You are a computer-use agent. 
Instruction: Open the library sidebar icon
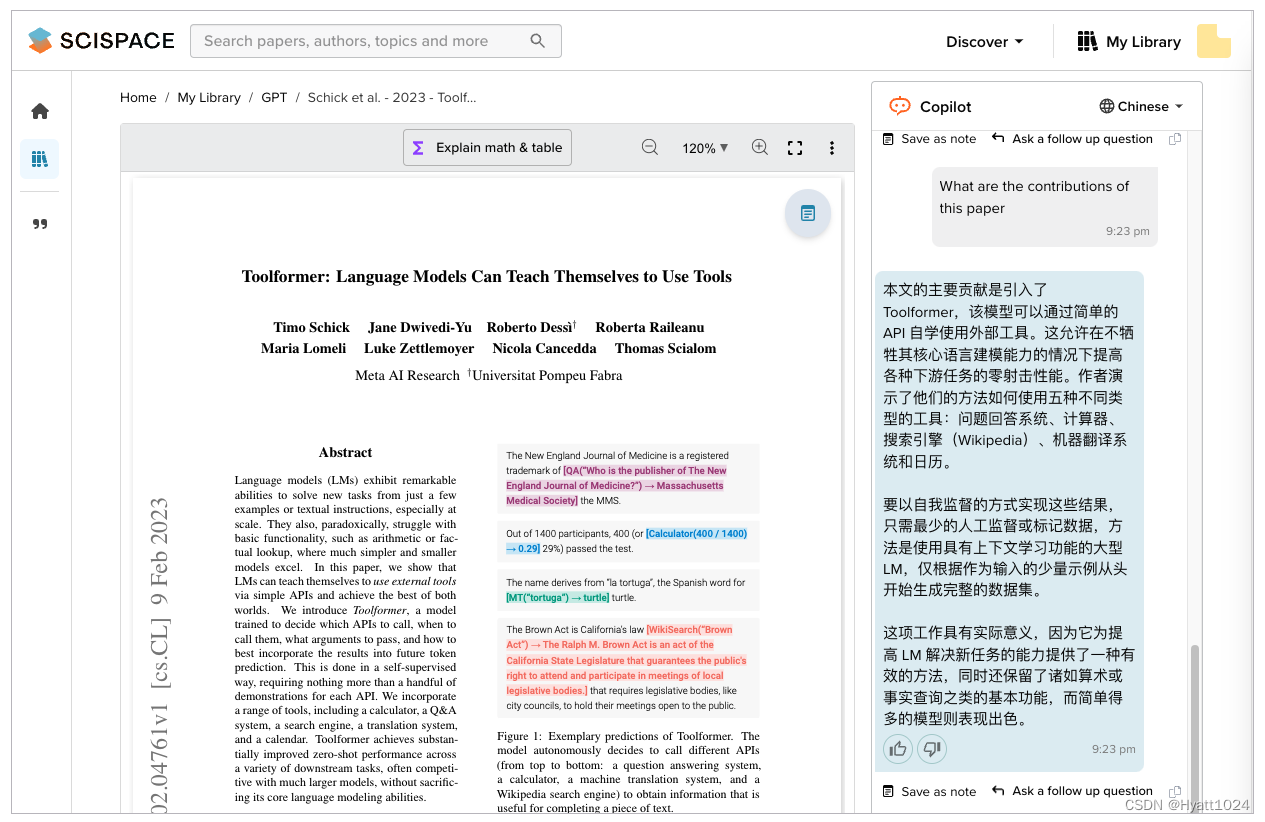(x=40, y=159)
